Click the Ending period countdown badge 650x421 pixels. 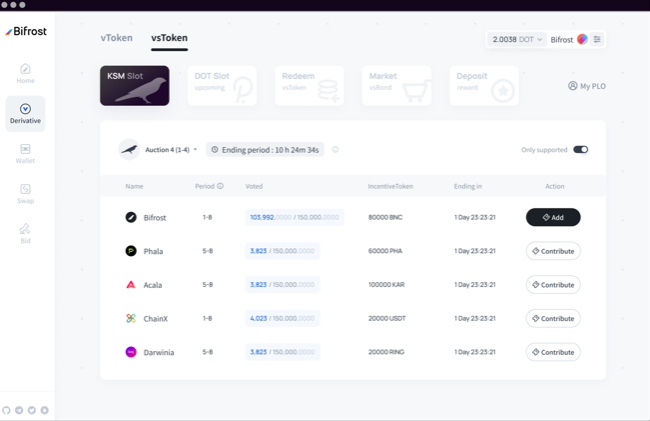[x=265, y=150]
